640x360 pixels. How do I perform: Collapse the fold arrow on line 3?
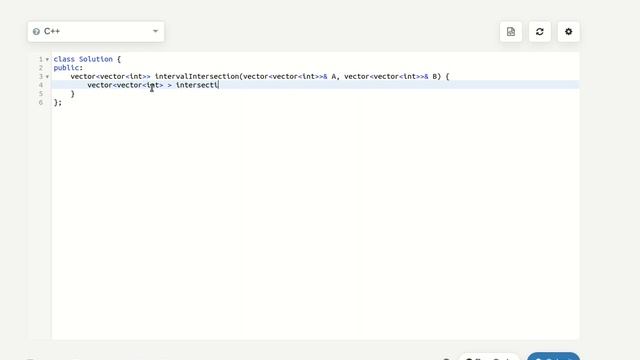tap(47, 77)
